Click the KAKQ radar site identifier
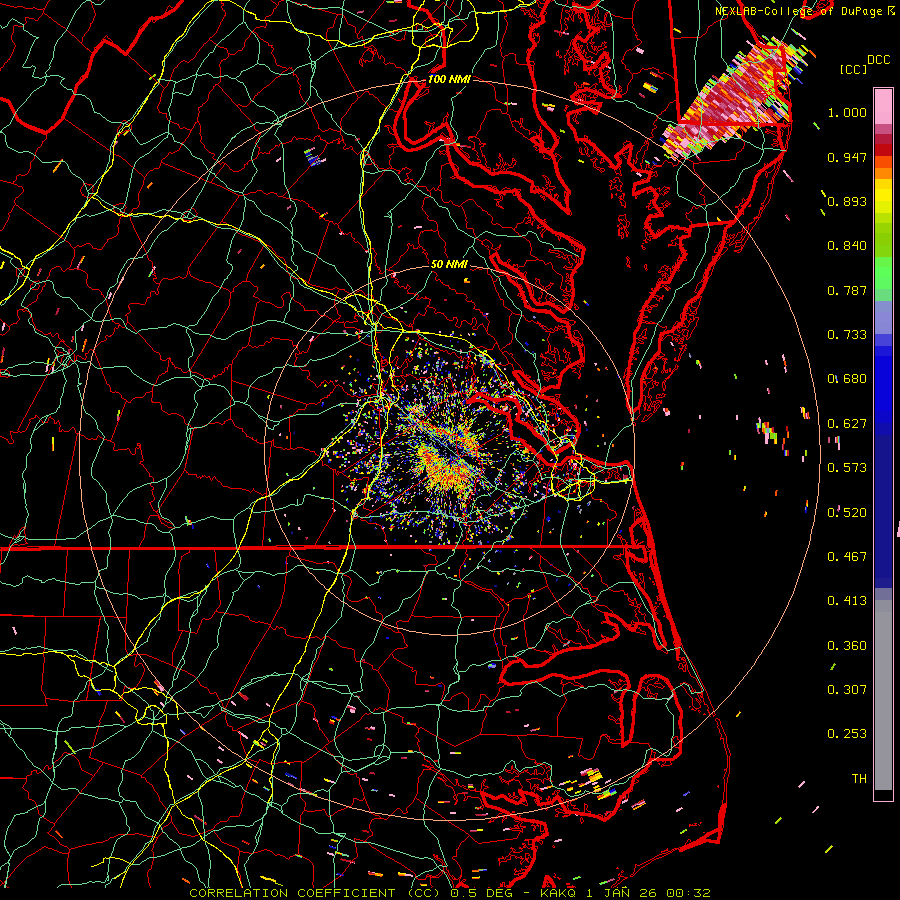The width and height of the screenshot is (900, 900). [x=560, y=893]
